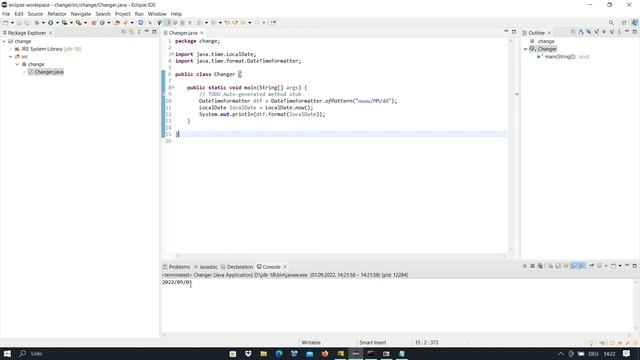
Task: Click the Windows Start button
Action: click(7, 353)
